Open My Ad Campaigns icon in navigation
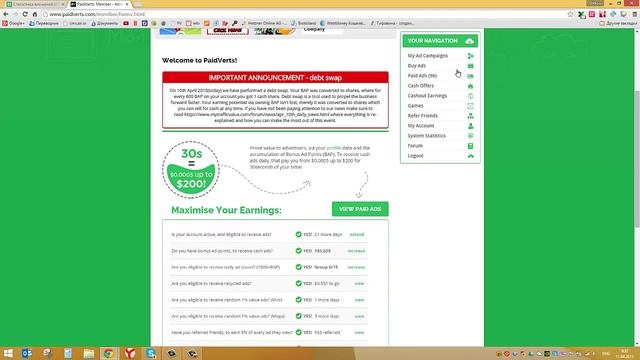640x360 pixels. tap(470, 56)
